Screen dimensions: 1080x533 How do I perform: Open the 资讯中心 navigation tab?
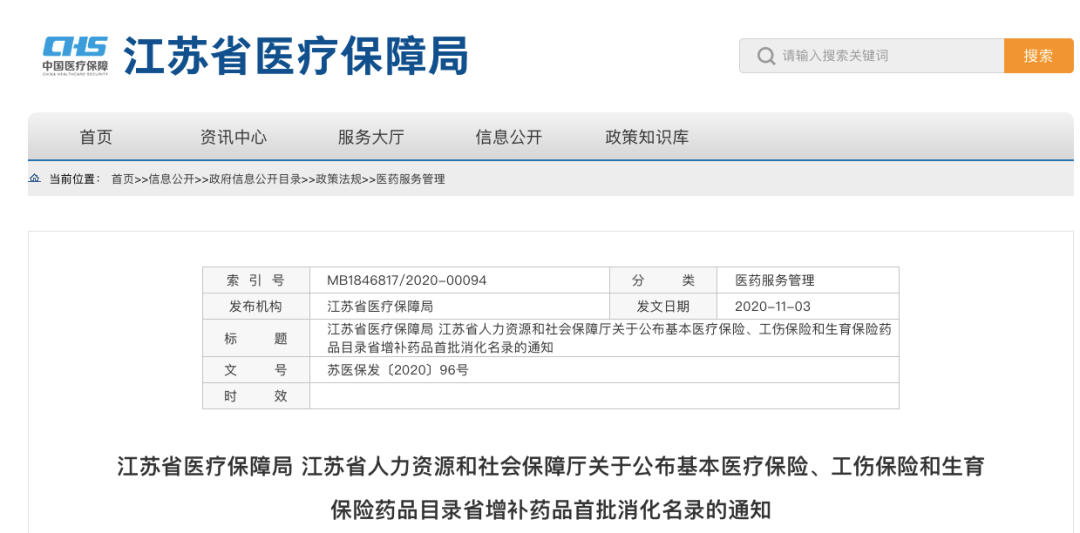point(233,137)
